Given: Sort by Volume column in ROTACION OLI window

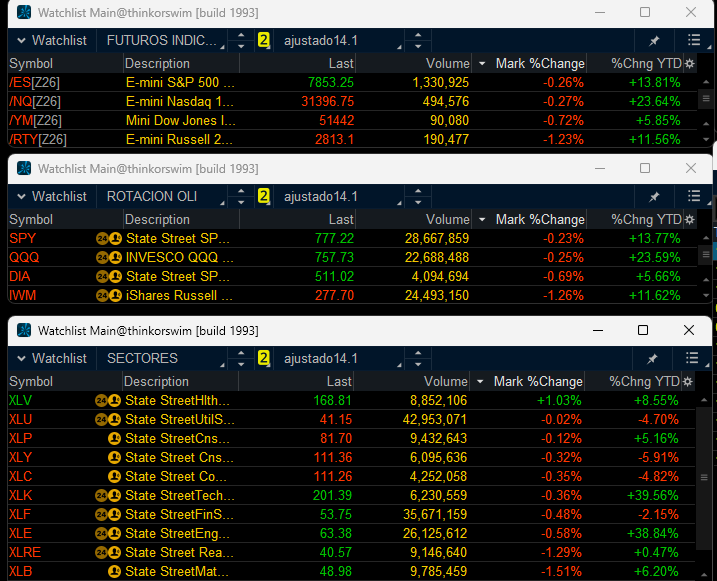Looking at the screenshot, I should pyautogui.click(x=448, y=219).
